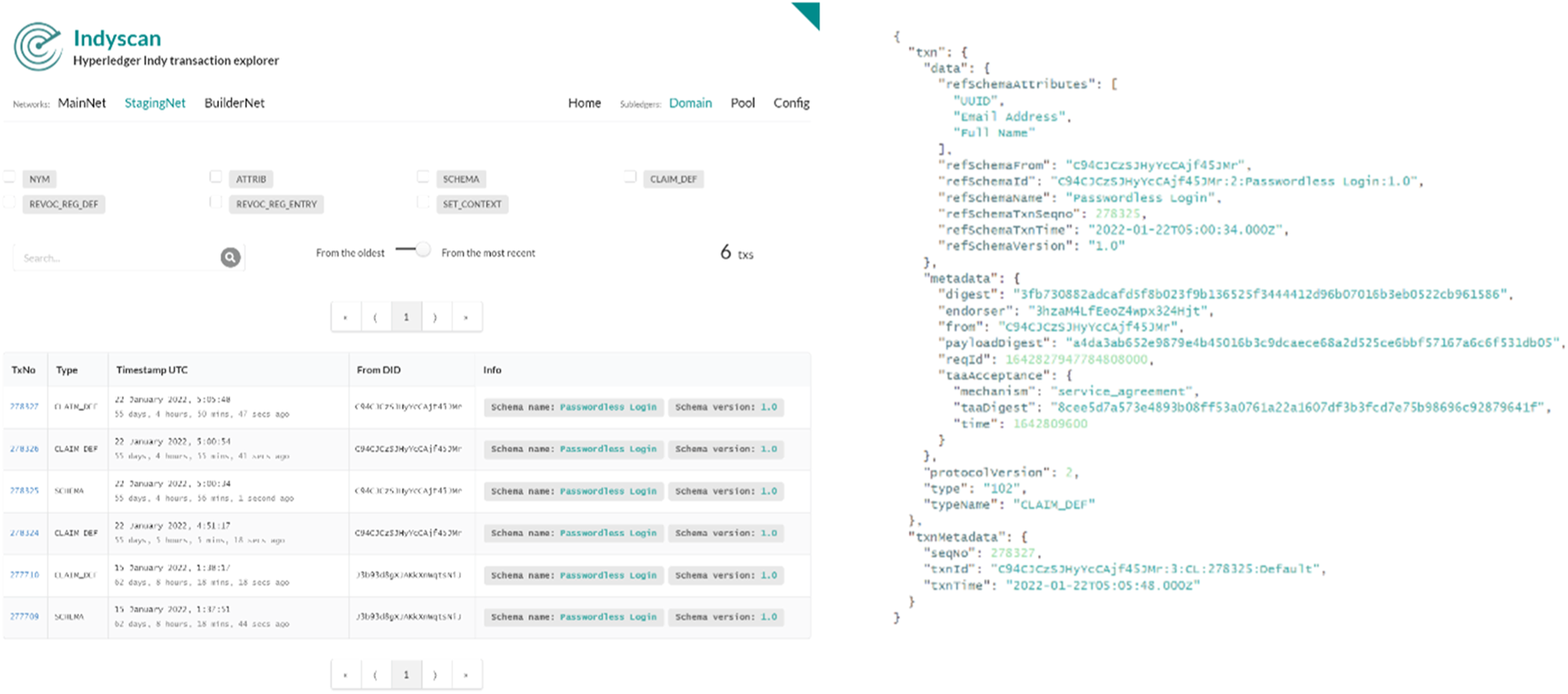
Task: Open the Pool subledger
Action: point(742,103)
